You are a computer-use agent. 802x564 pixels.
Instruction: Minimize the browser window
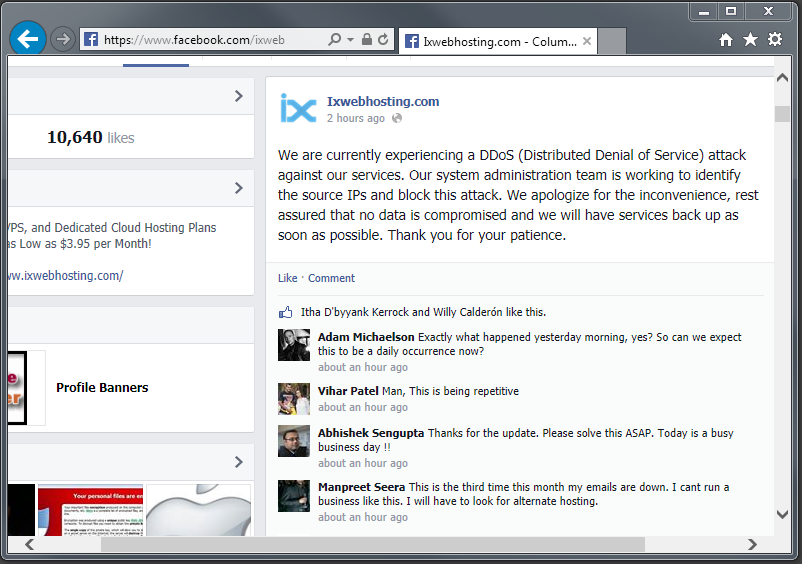click(x=704, y=11)
